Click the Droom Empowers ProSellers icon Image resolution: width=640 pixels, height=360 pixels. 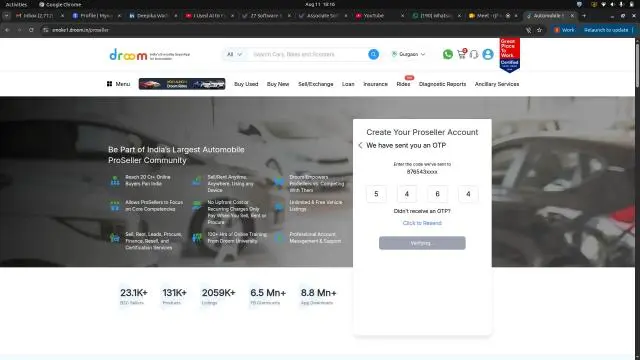tap(279, 181)
